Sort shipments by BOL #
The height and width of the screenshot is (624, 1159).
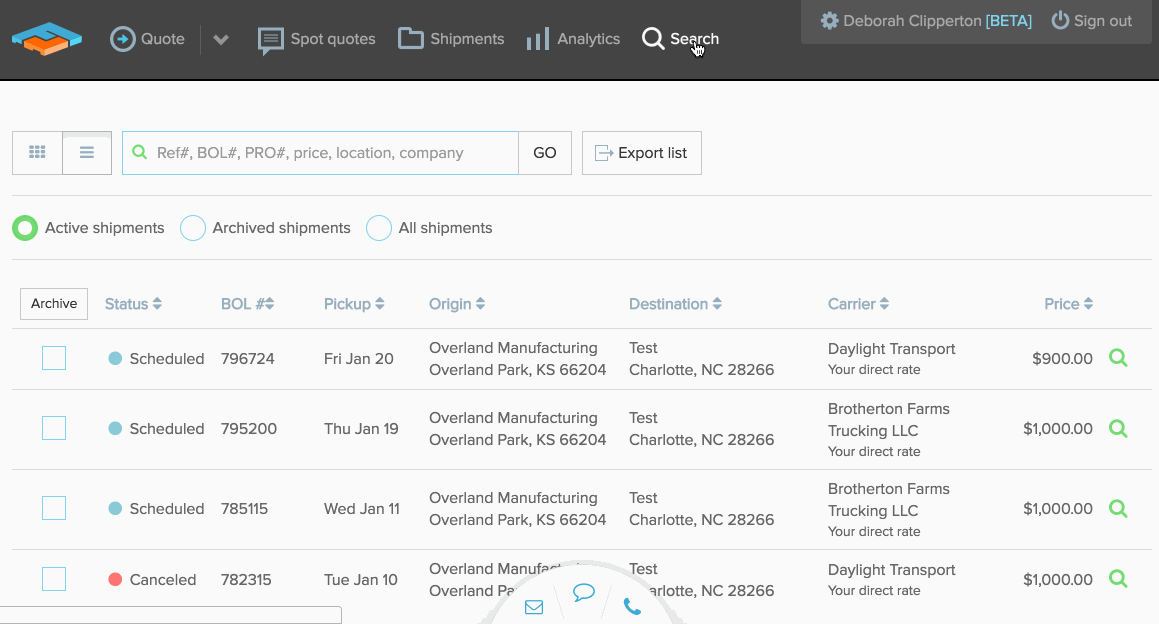[x=248, y=304]
